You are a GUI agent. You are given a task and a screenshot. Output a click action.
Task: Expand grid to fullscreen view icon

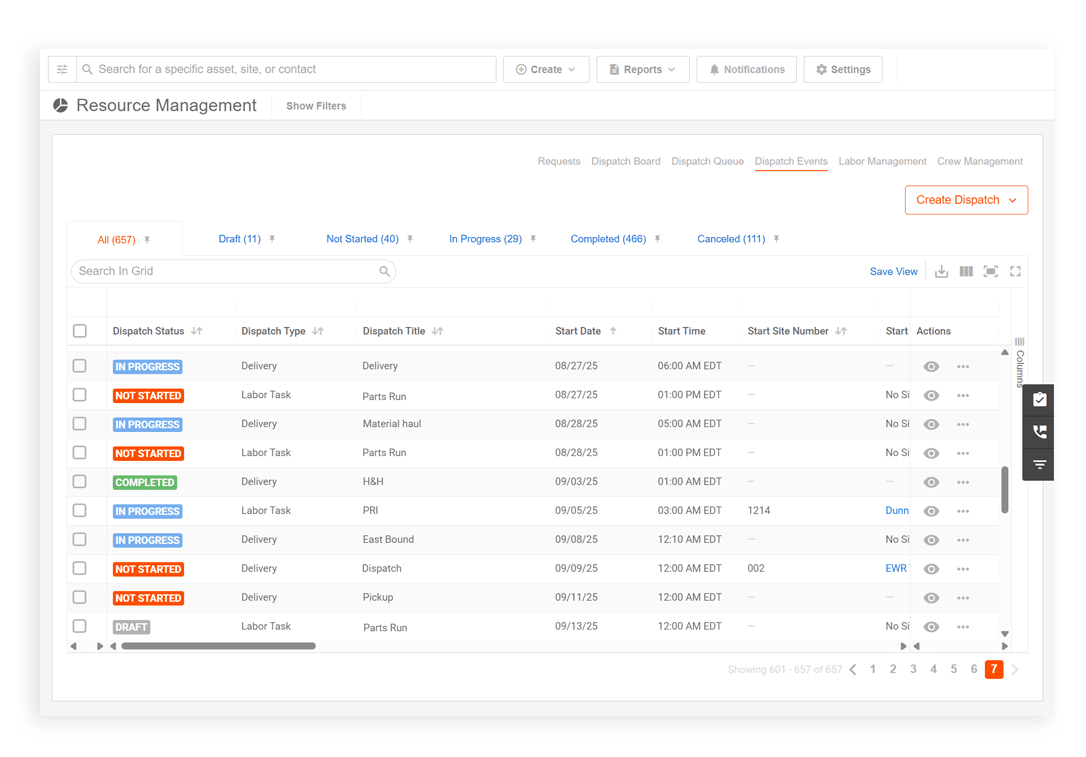tap(1015, 271)
